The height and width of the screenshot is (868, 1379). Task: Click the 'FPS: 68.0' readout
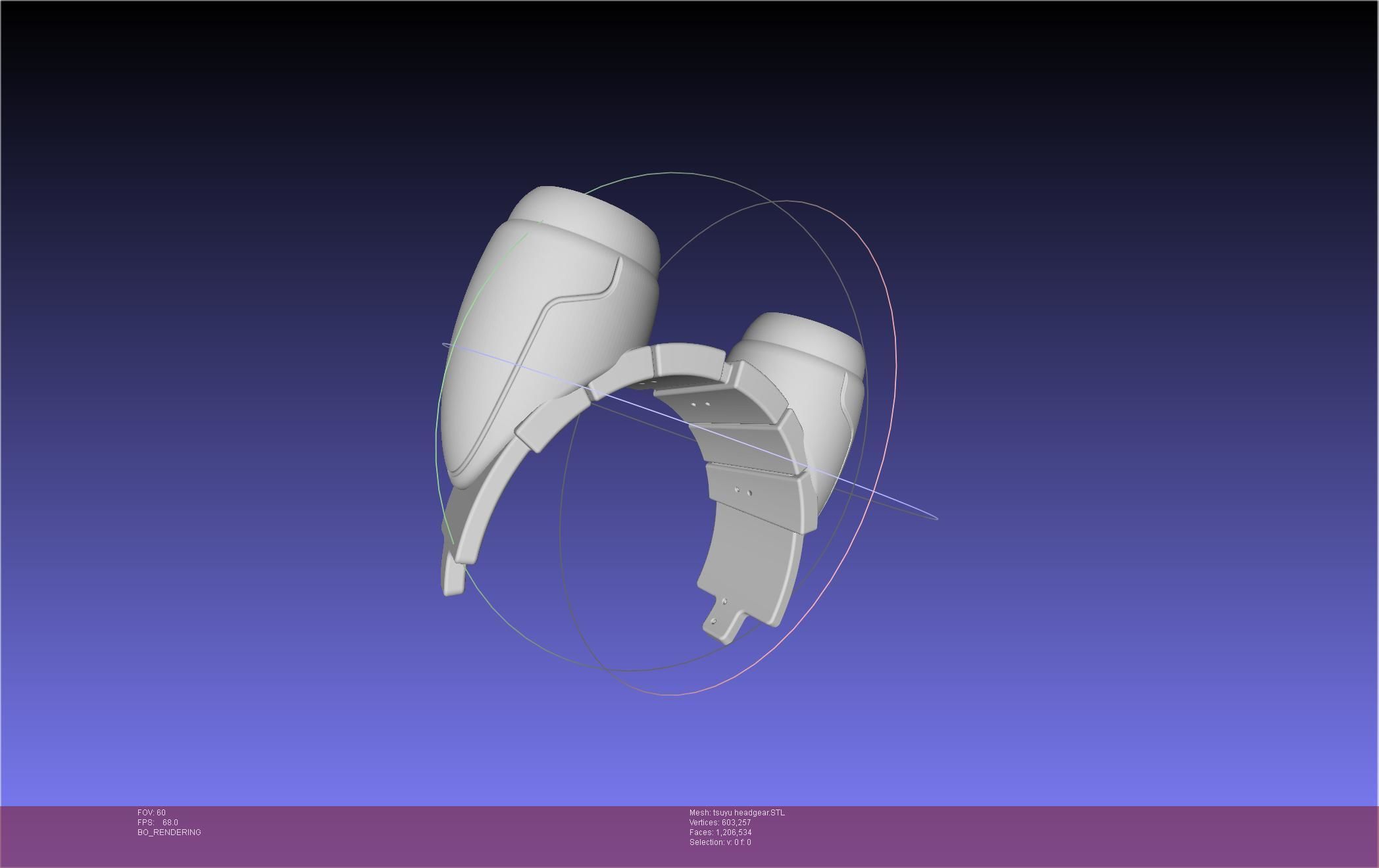coord(158,823)
